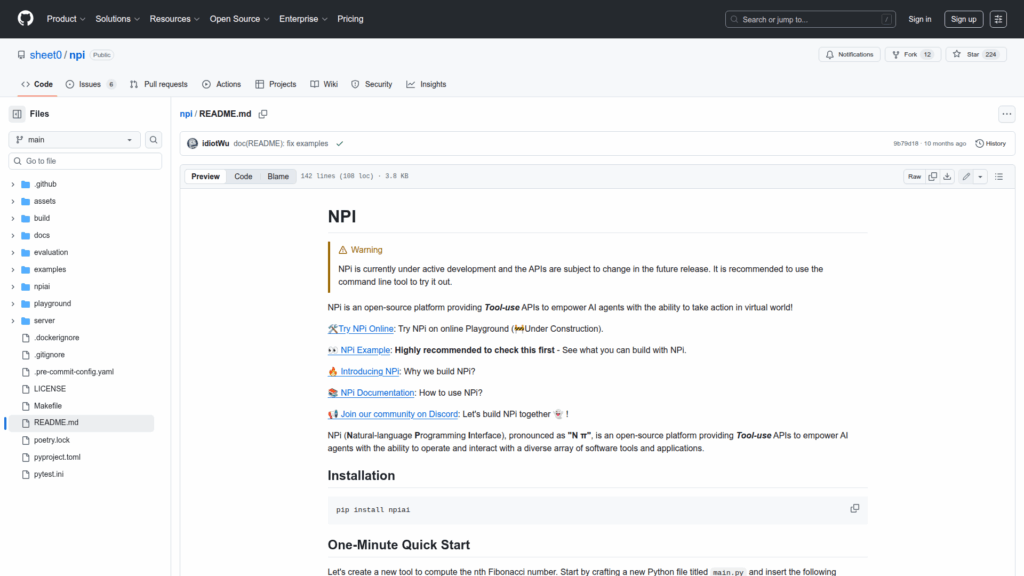Open the Pull requests tab

(x=159, y=84)
